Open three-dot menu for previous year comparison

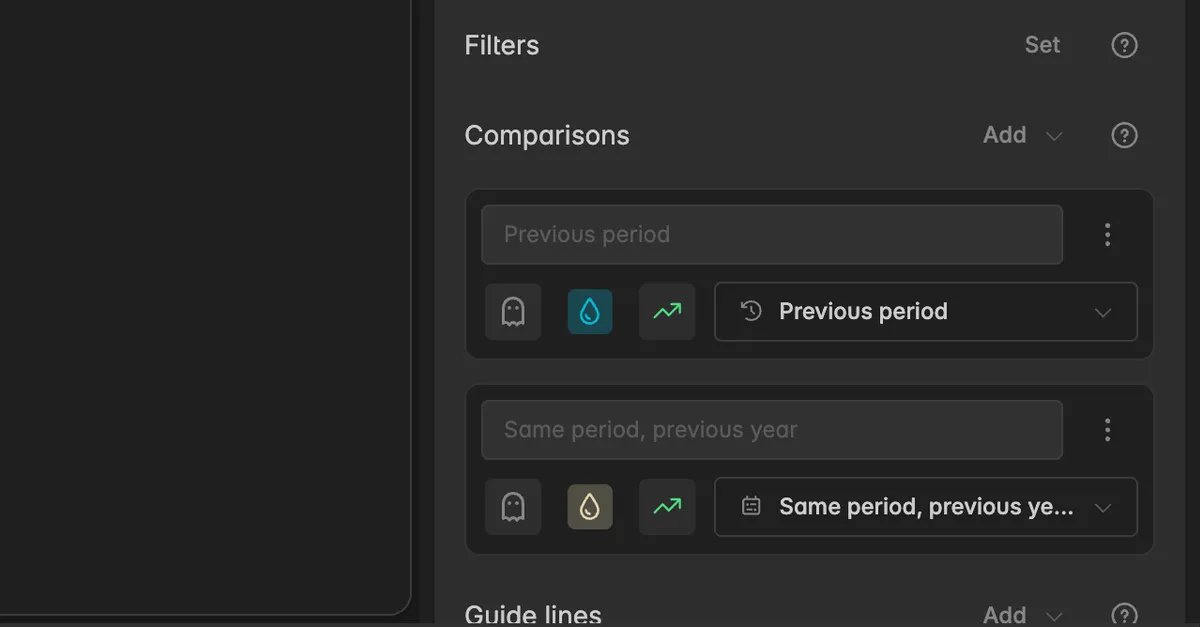[1107, 430]
